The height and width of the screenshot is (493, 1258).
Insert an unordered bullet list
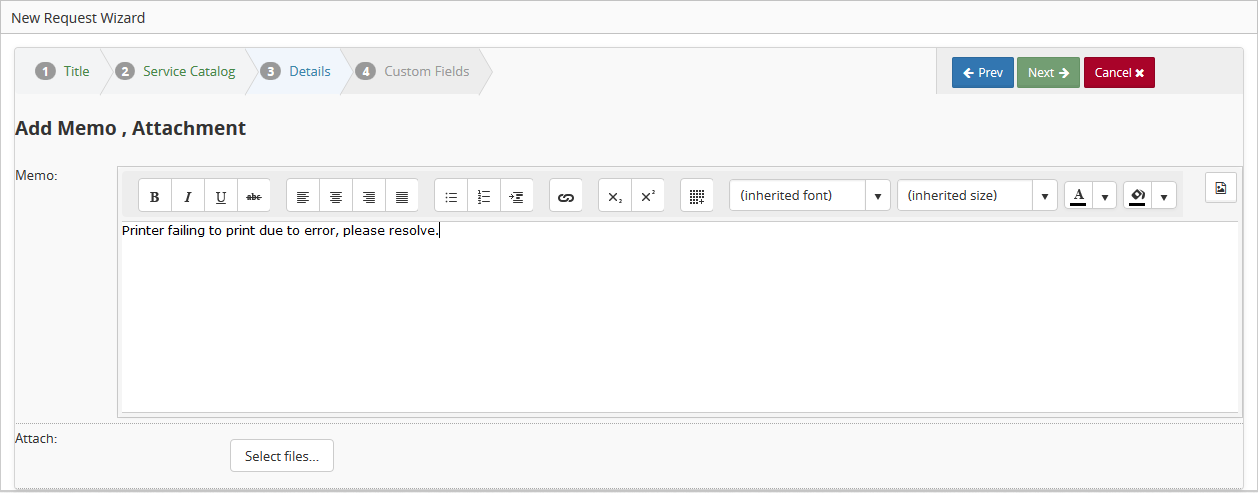click(451, 196)
